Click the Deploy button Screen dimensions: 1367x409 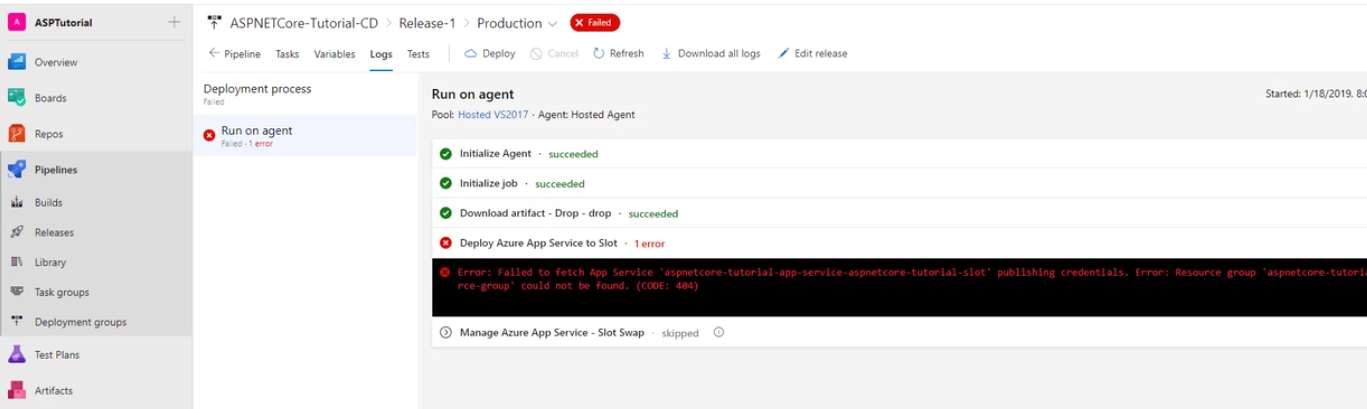(489, 54)
